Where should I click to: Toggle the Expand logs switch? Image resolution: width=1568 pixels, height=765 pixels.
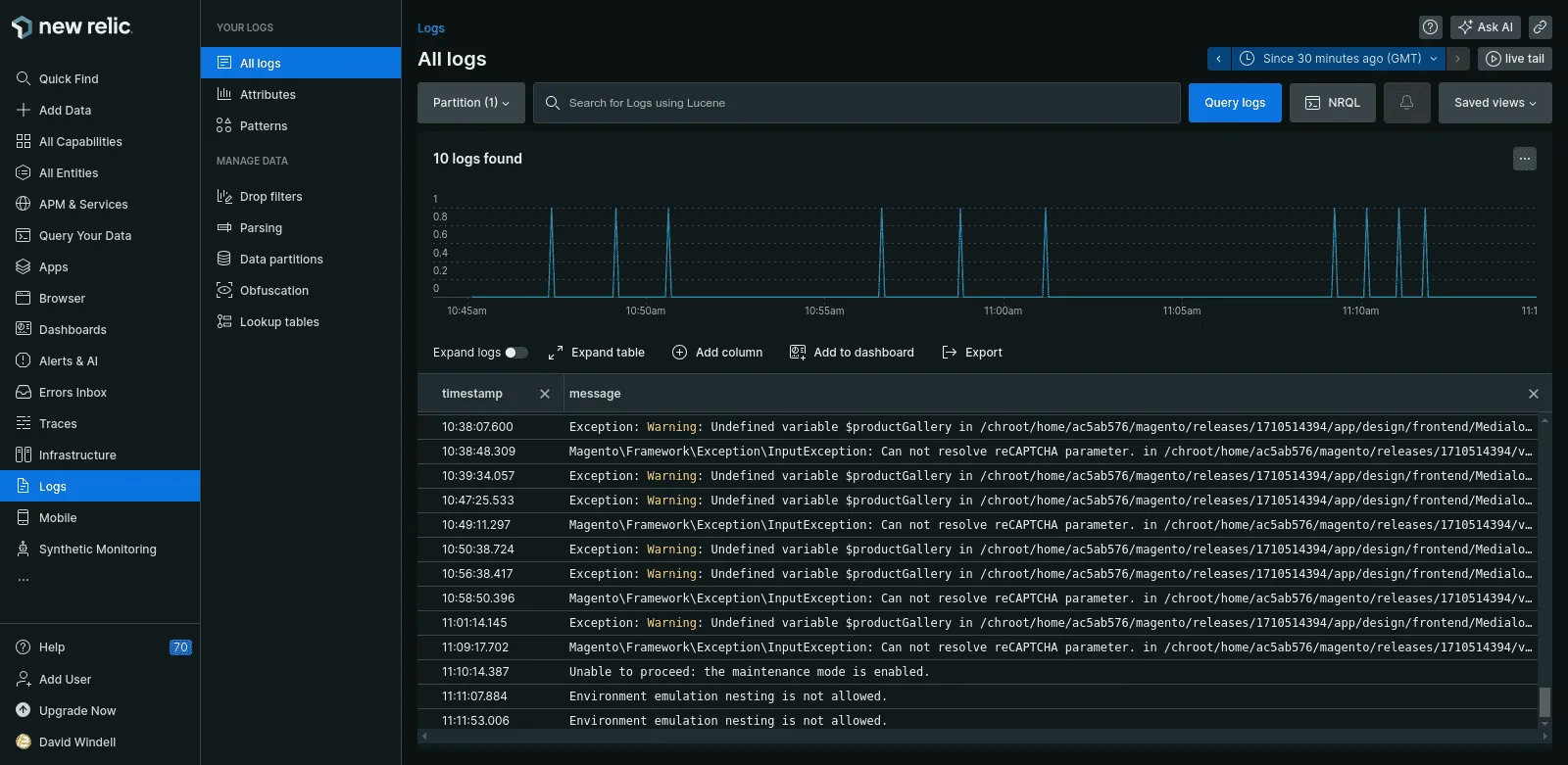click(x=516, y=353)
